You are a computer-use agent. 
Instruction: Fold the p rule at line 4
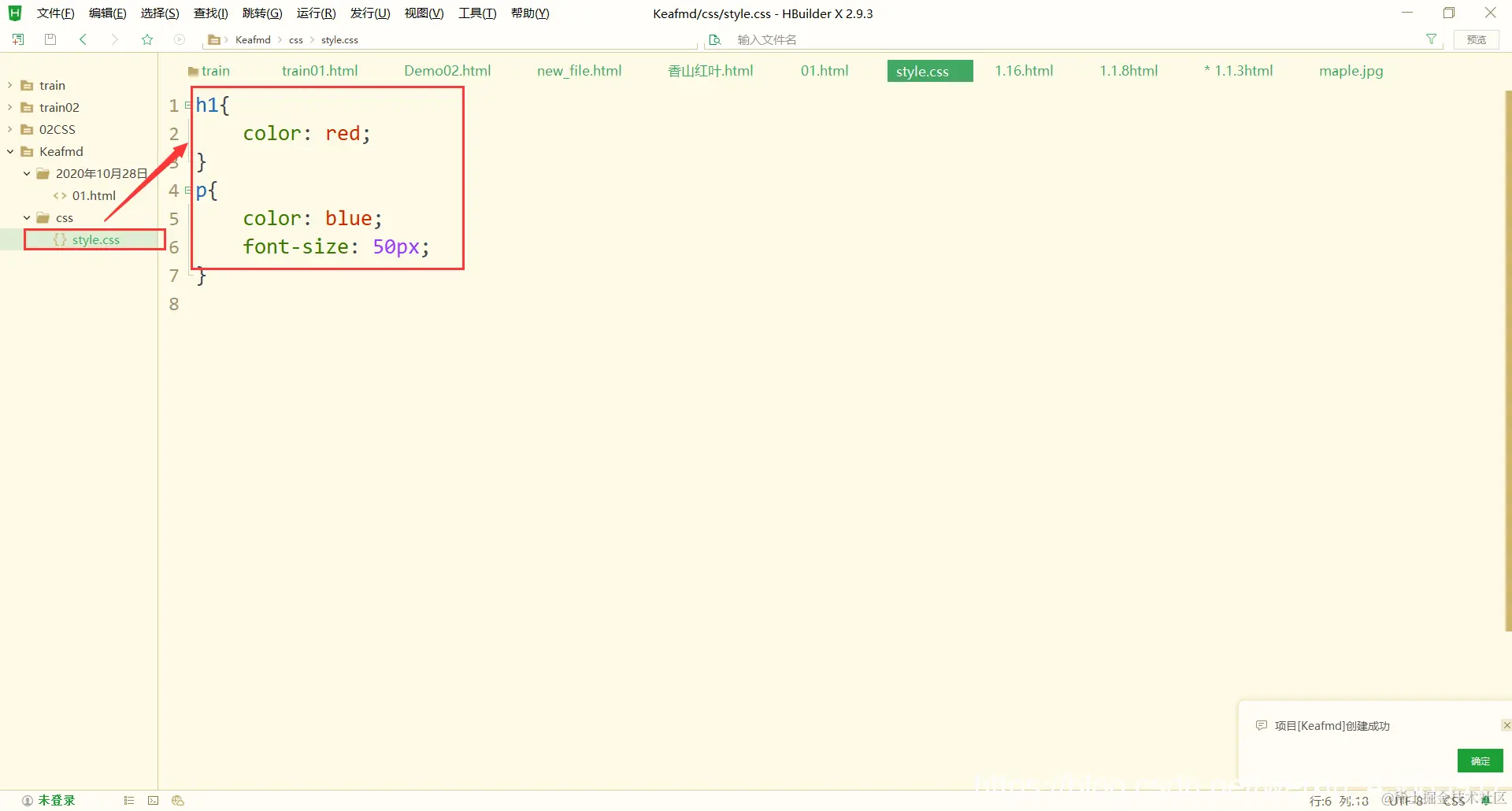coord(187,190)
